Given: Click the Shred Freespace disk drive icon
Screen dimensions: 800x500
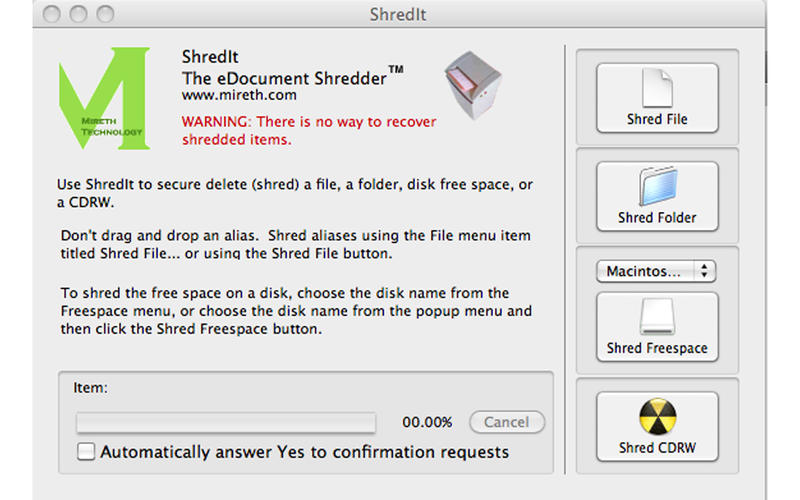Looking at the screenshot, I should [657, 318].
